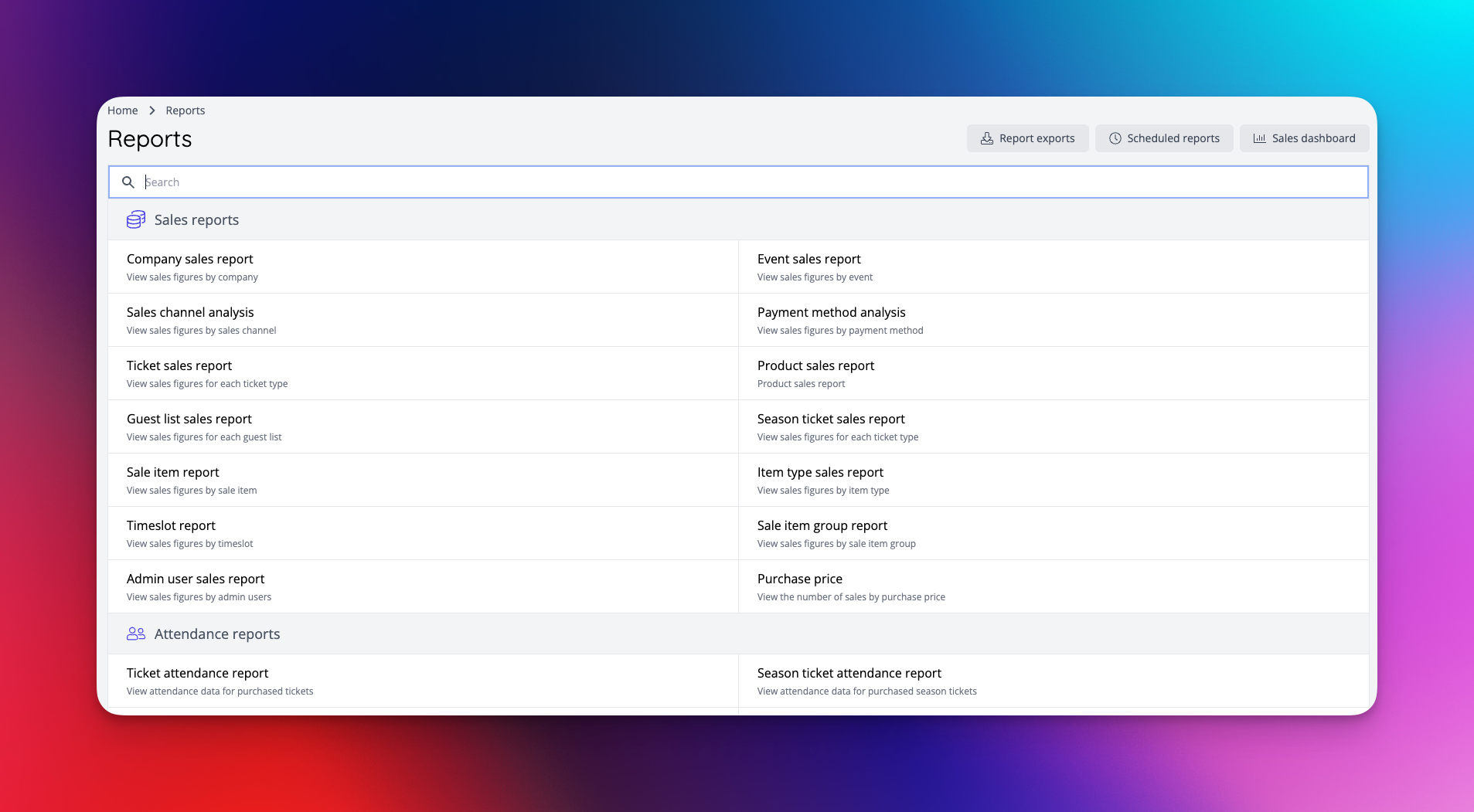Click the Scheduled reports clock icon
The image size is (1474, 812).
tap(1115, 138)
